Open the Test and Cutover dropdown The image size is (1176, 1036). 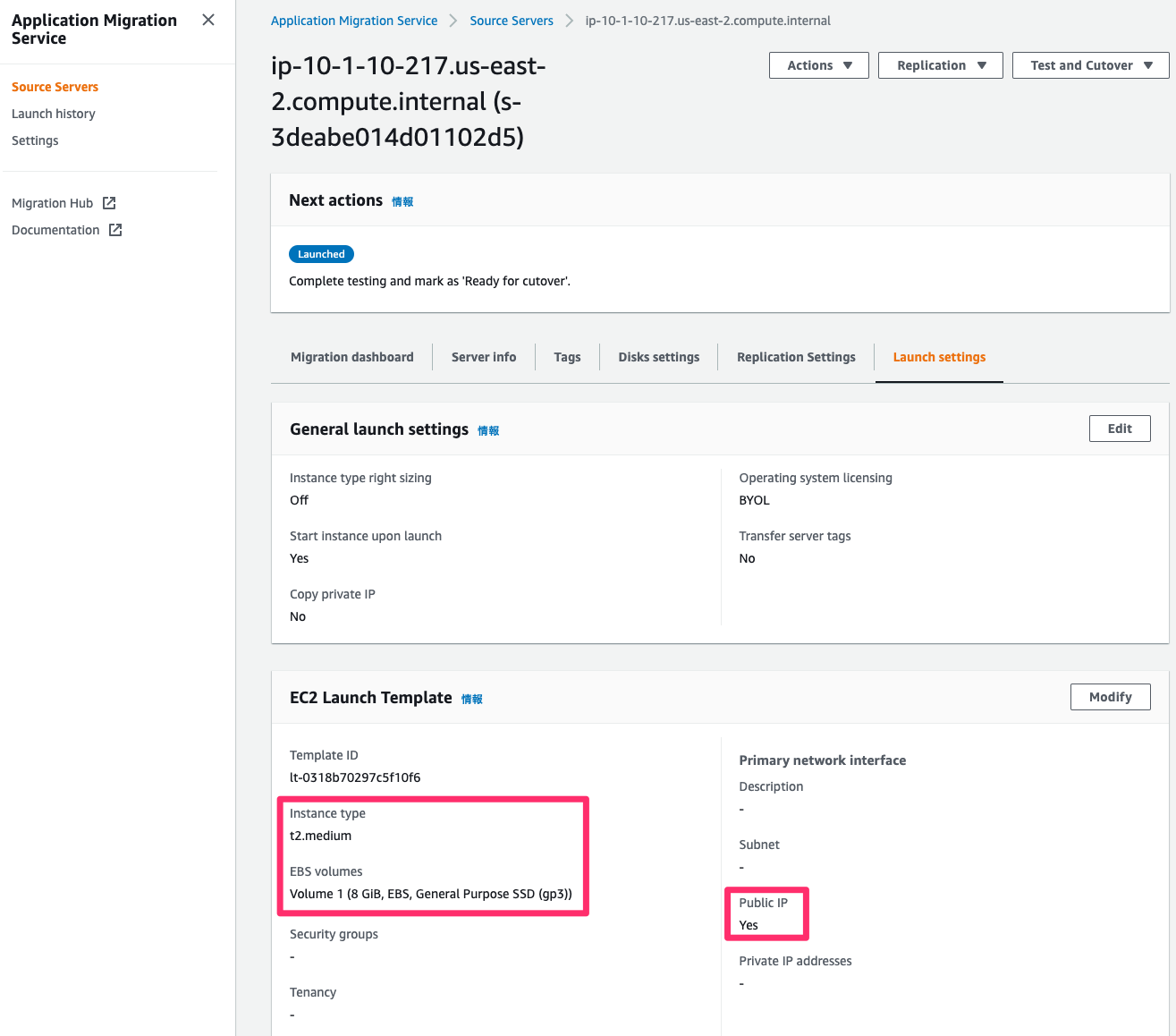click(1090, 65)
